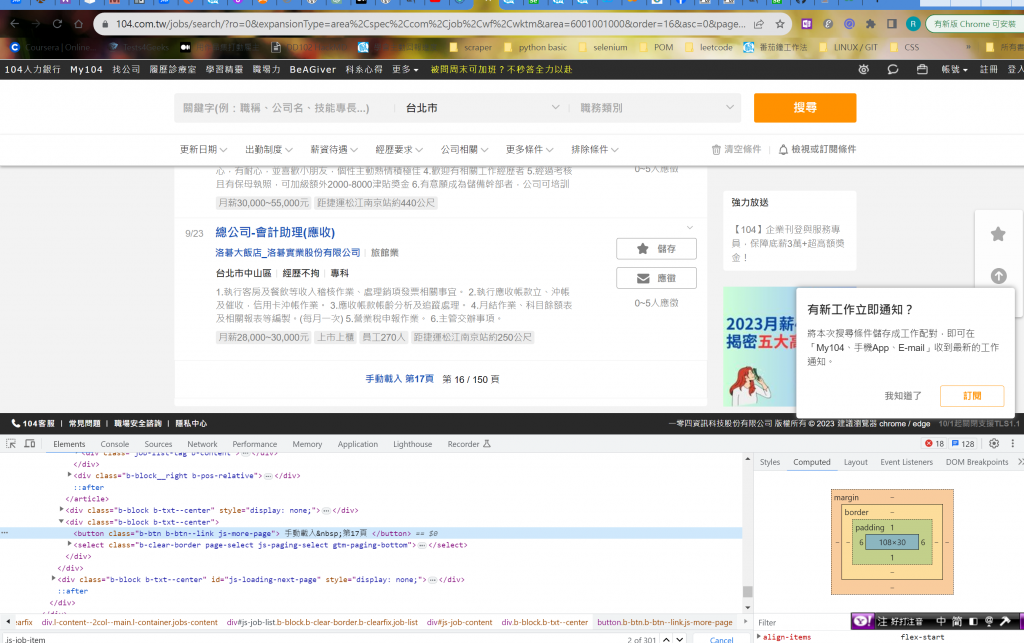Switch to the Network tab
The image size is (1024, 643).
[202, 444]
